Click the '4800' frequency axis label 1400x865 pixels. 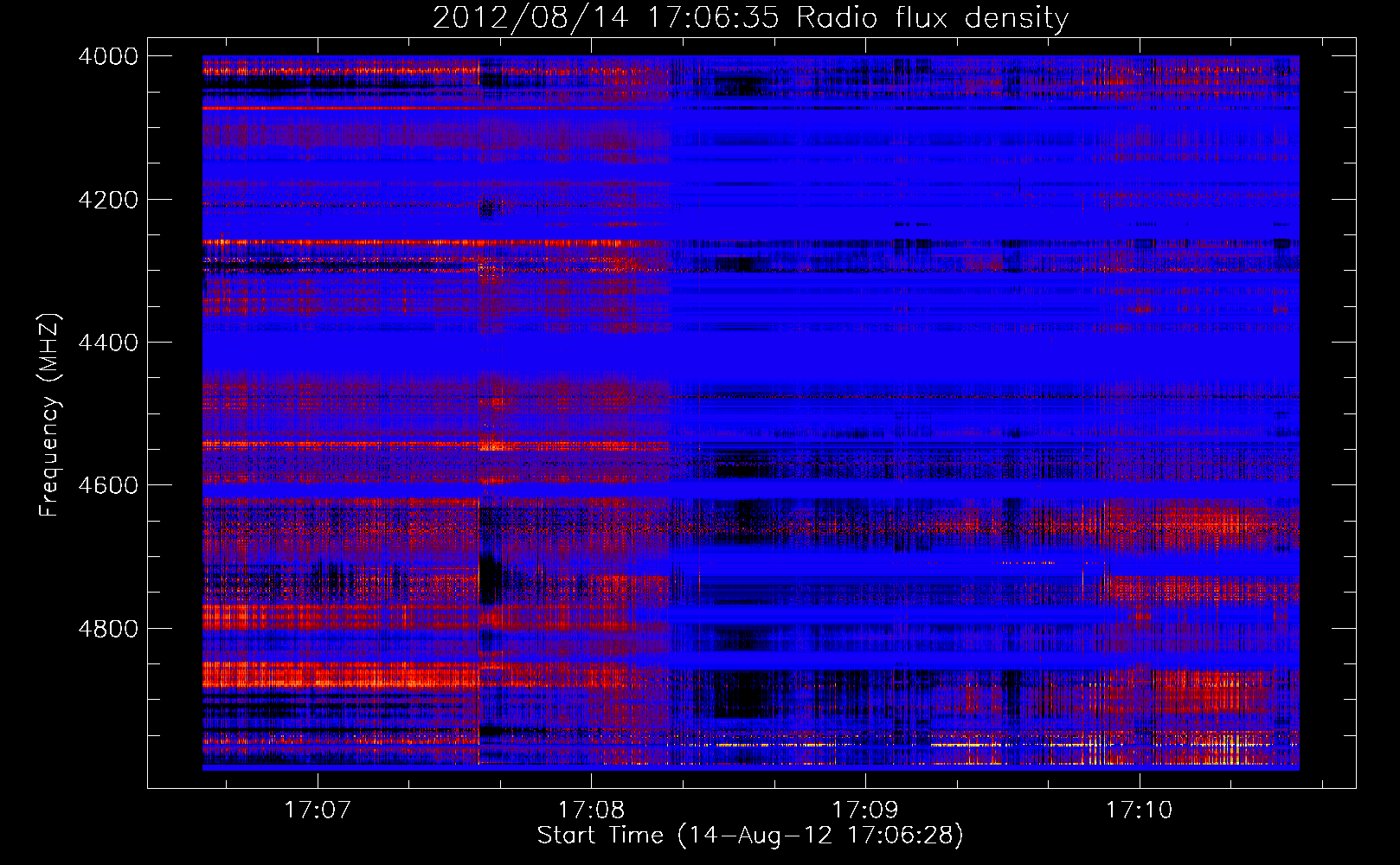point(108,629)
